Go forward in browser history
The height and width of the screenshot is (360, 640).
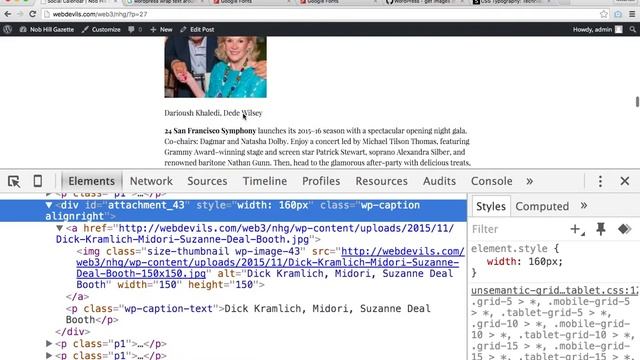(20, 14)
